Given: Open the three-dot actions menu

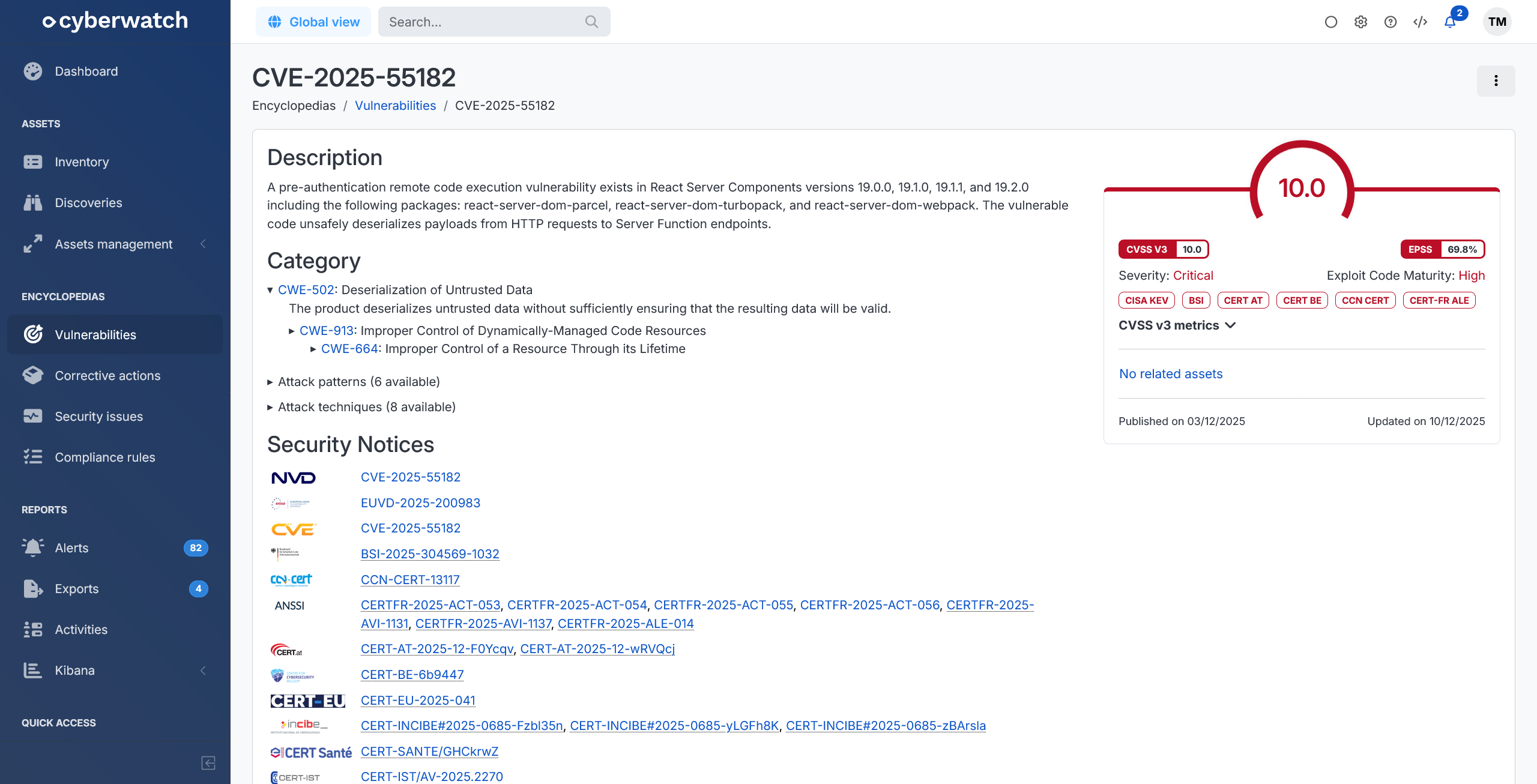Looking at the screenshot, I should 1496,80.
